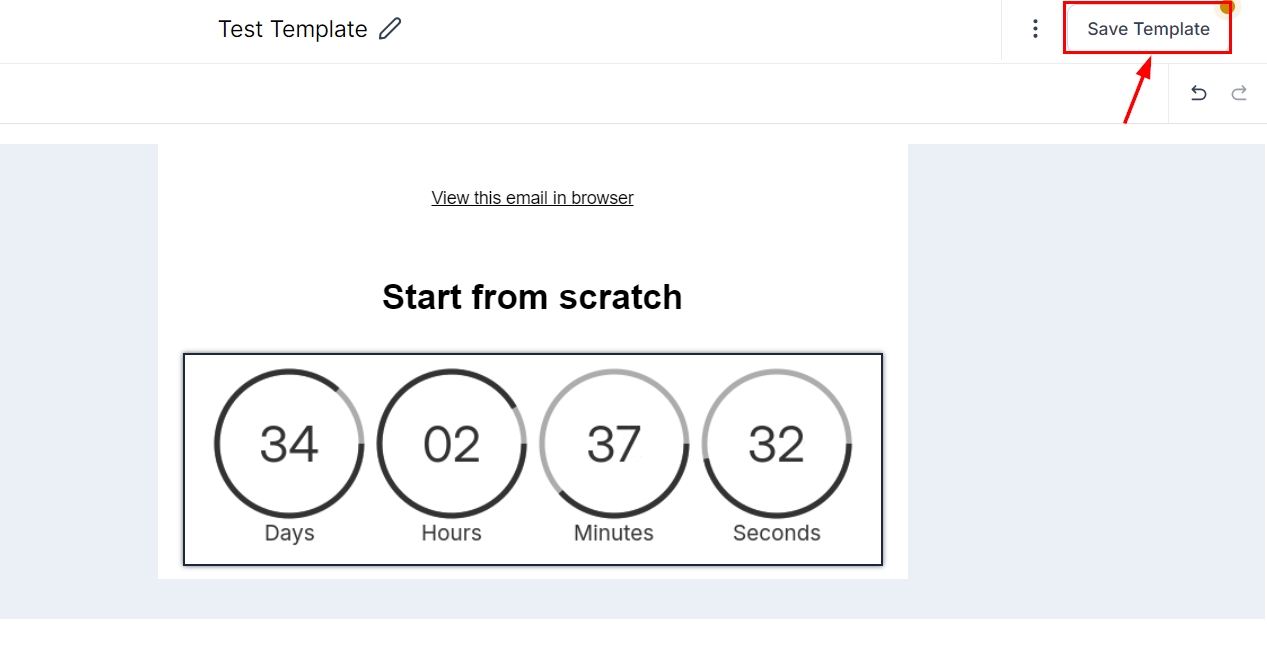Click the gray canvas strip below the email
Screen dimensions: 1267x670
click(532, 598)
